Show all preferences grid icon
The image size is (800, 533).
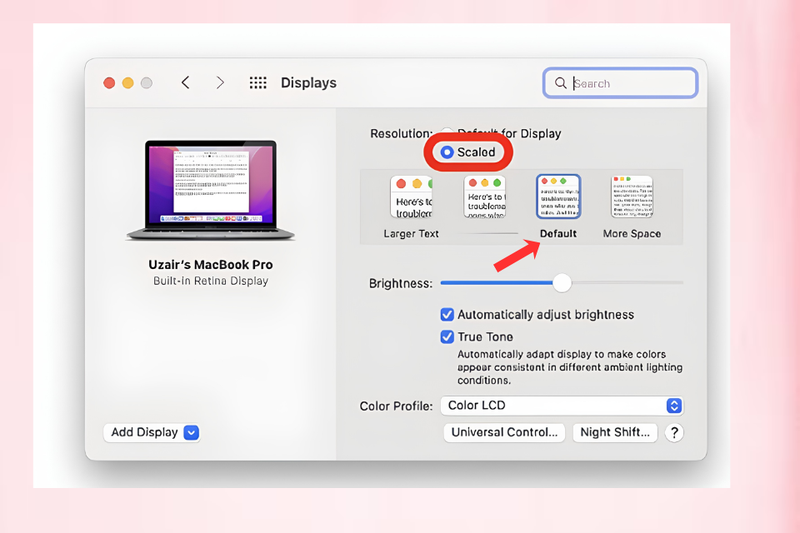click(x=258, y=83)
